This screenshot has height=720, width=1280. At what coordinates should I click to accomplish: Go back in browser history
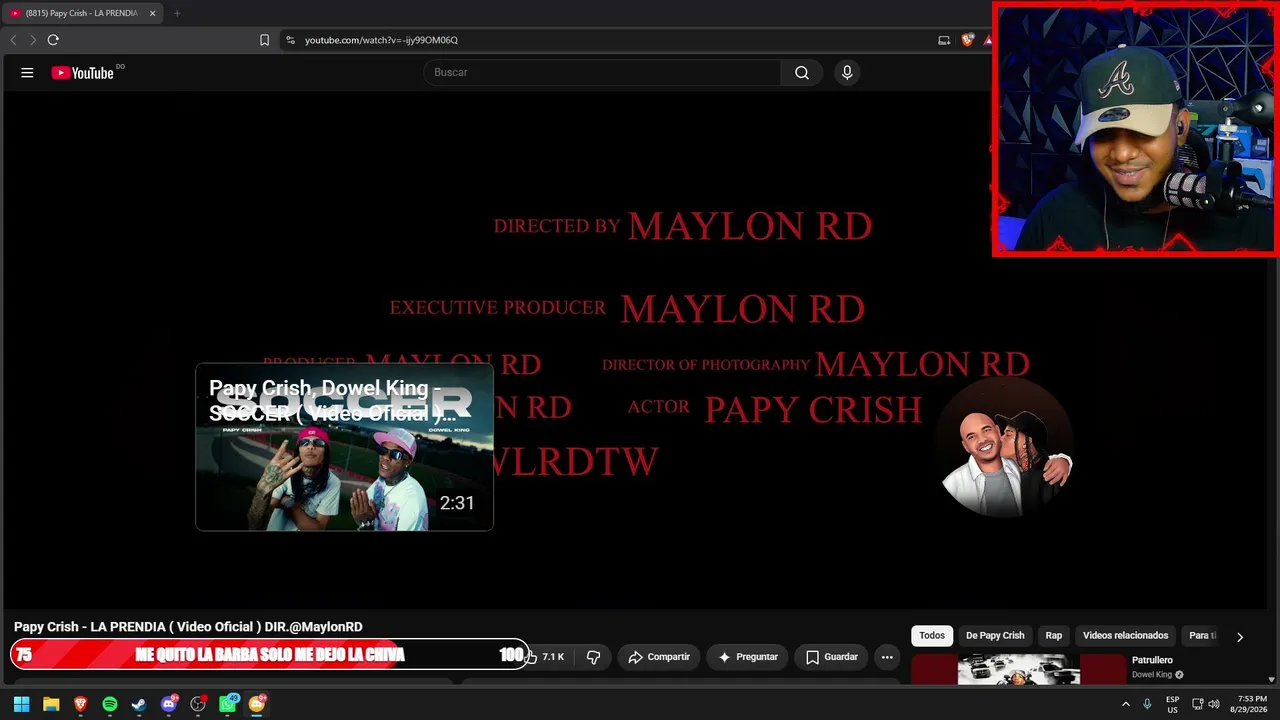tap(13, 40)
